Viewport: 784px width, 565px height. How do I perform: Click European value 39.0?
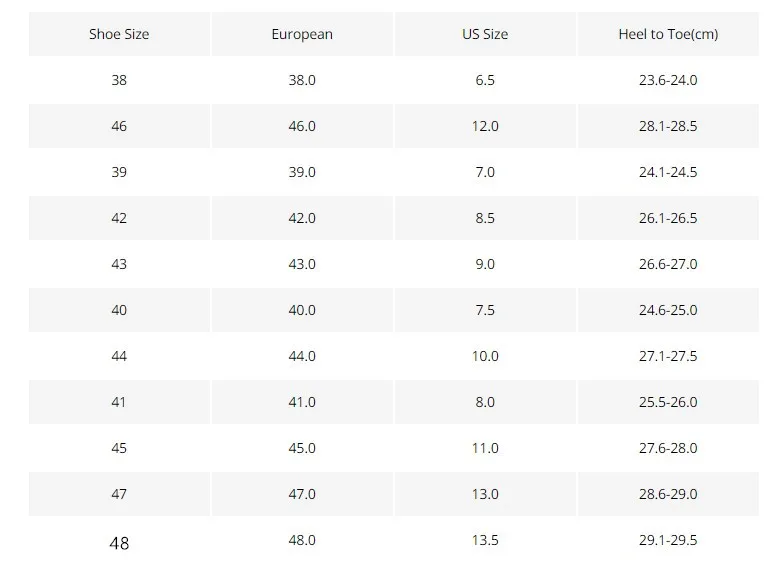pos(302,172)
